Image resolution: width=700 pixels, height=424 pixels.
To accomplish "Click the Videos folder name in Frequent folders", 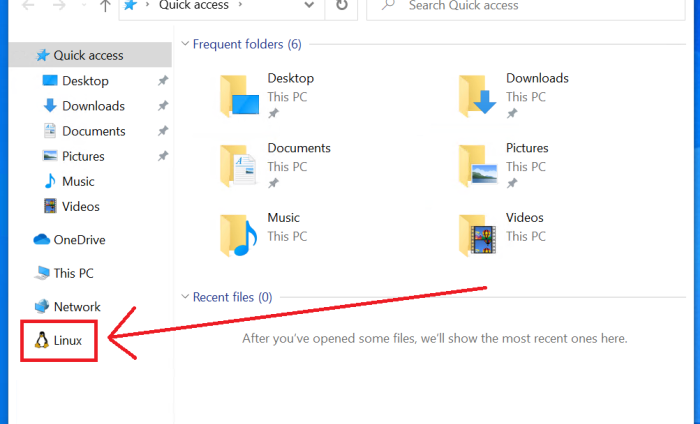I will (525, 217).
